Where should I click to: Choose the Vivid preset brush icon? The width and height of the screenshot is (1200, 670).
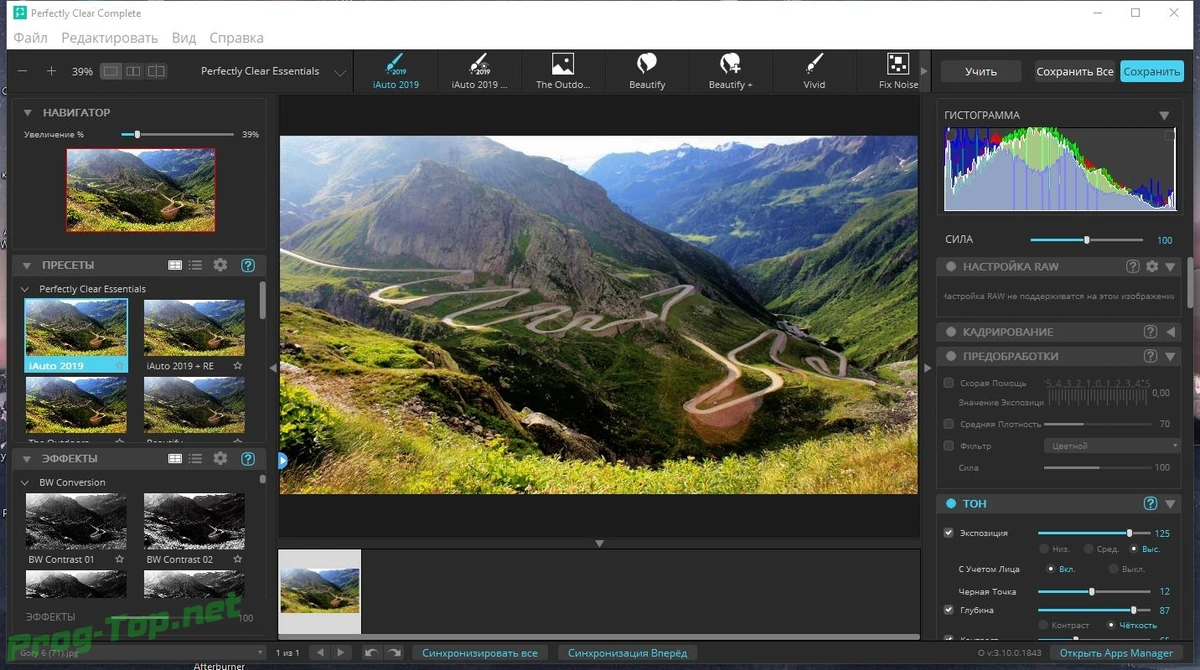(814, 72)
